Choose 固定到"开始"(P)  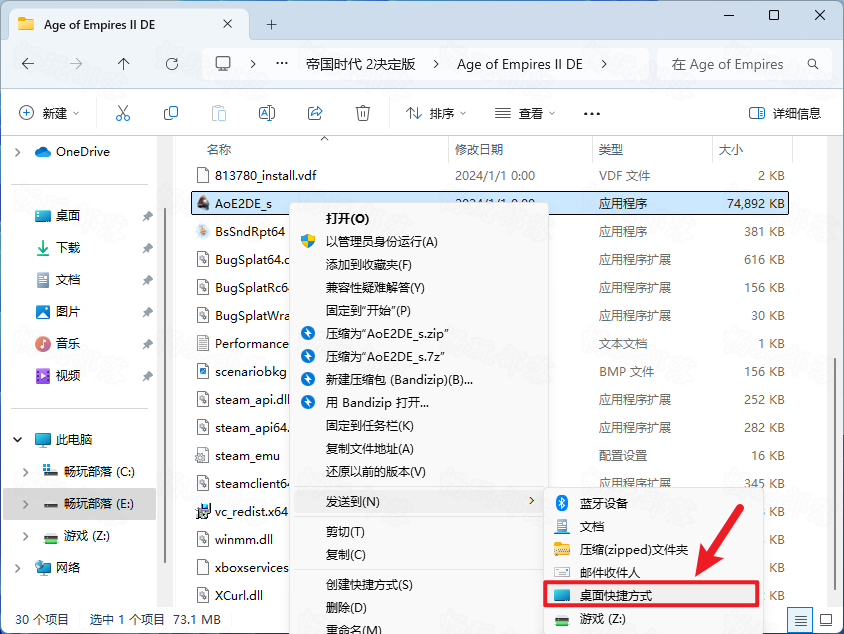(419, 311)
